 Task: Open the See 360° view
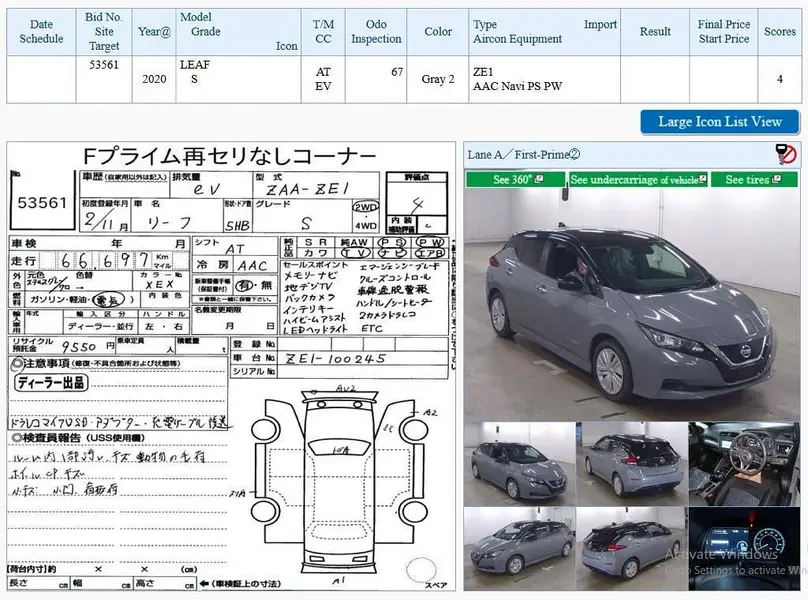(x=514, y=180)
